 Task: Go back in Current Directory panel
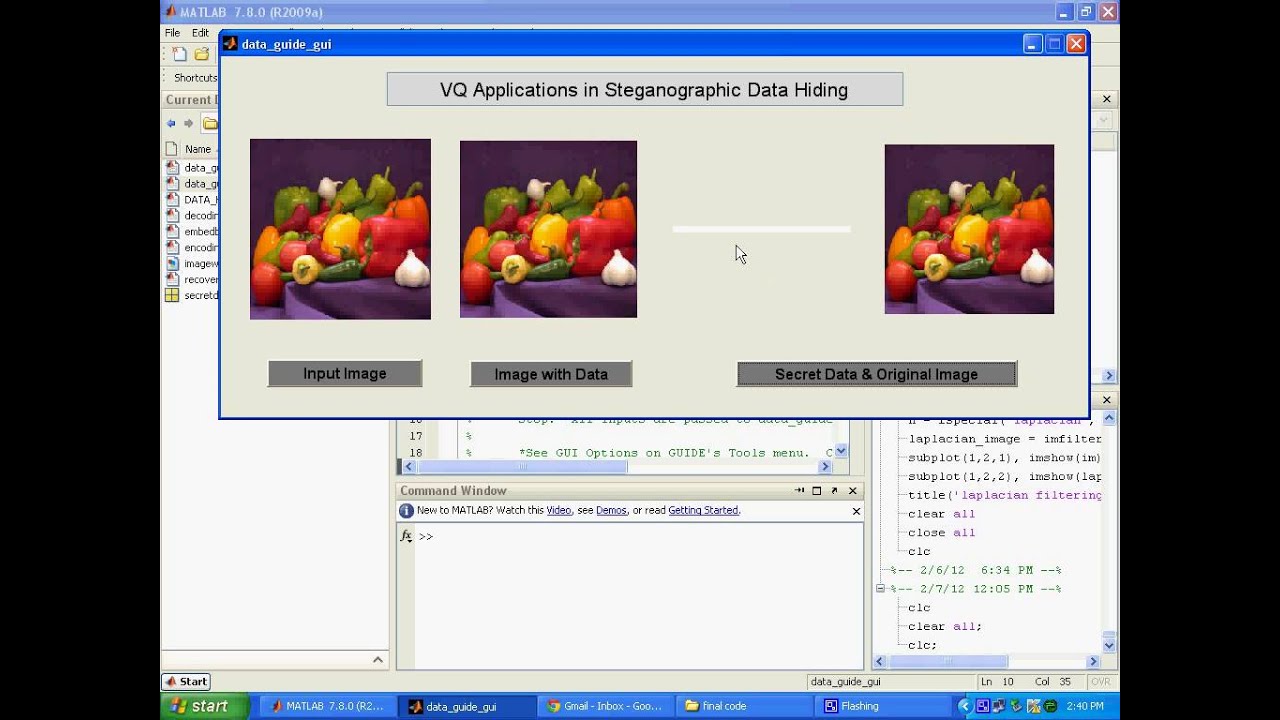point(171,123)
